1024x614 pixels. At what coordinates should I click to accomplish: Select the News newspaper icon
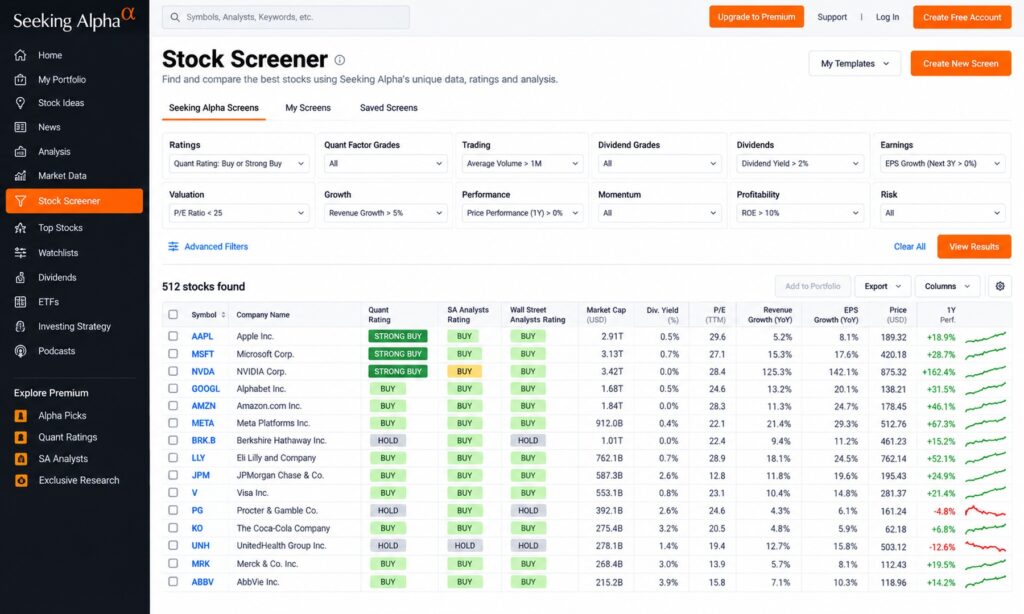[20, 127]
